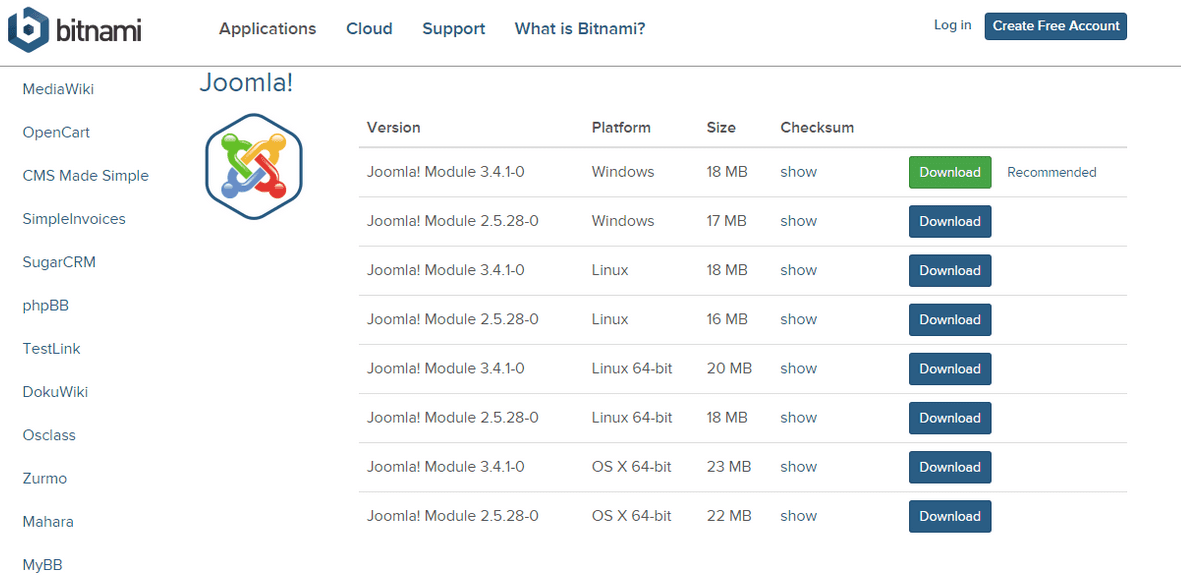Click the Create Free Account button
1181x585 pixels.
click(x=1056, y=26)
